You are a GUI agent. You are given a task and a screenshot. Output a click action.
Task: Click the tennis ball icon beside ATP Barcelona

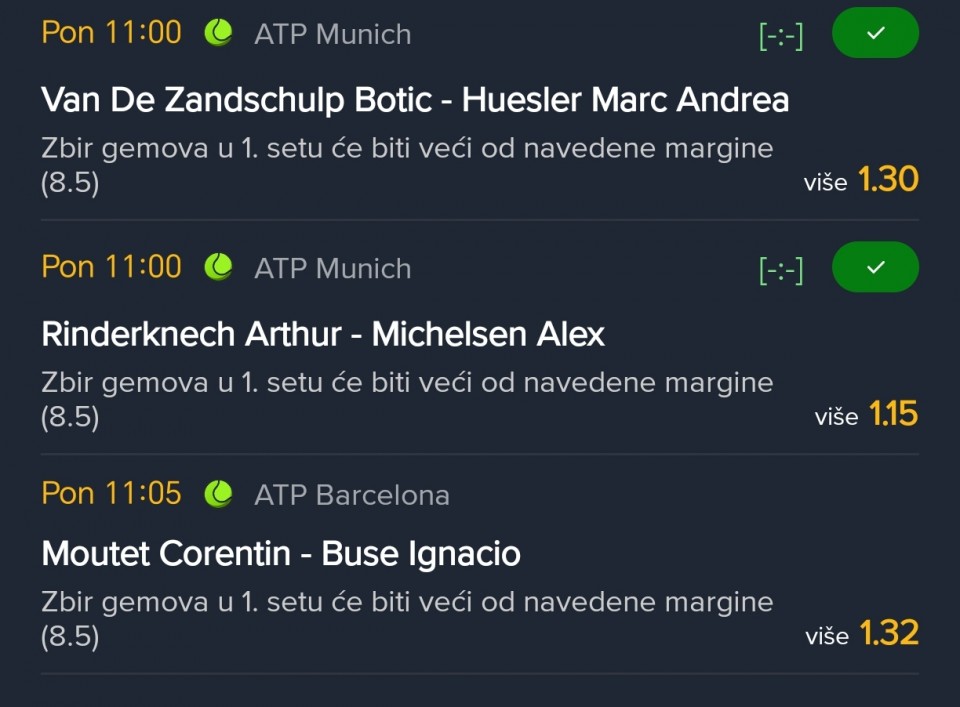pyautogui.click(x=218, y=494)
